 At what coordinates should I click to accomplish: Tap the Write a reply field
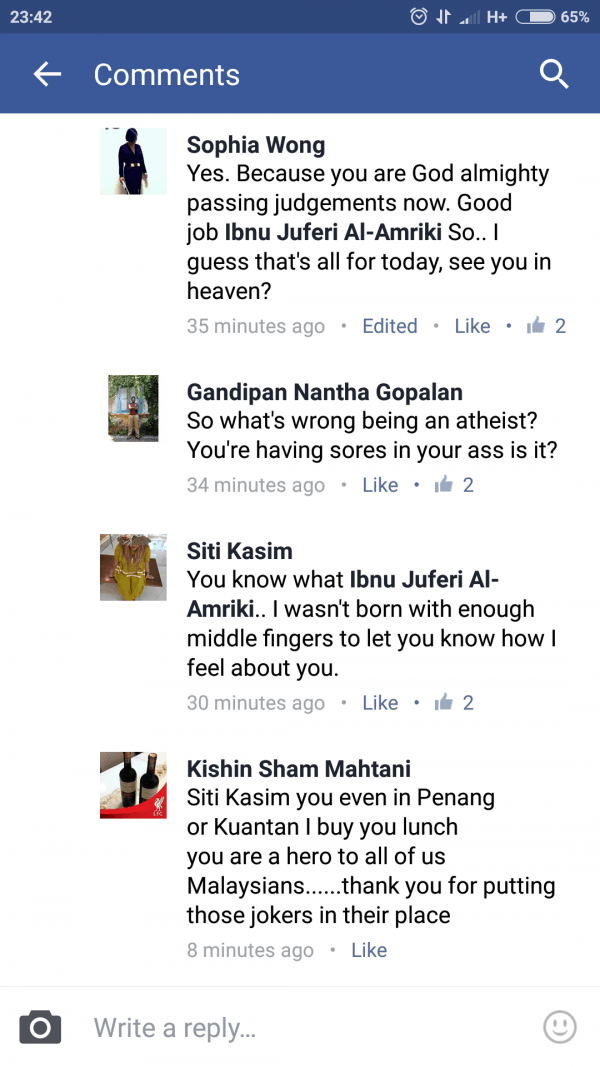pos(300,1027)
